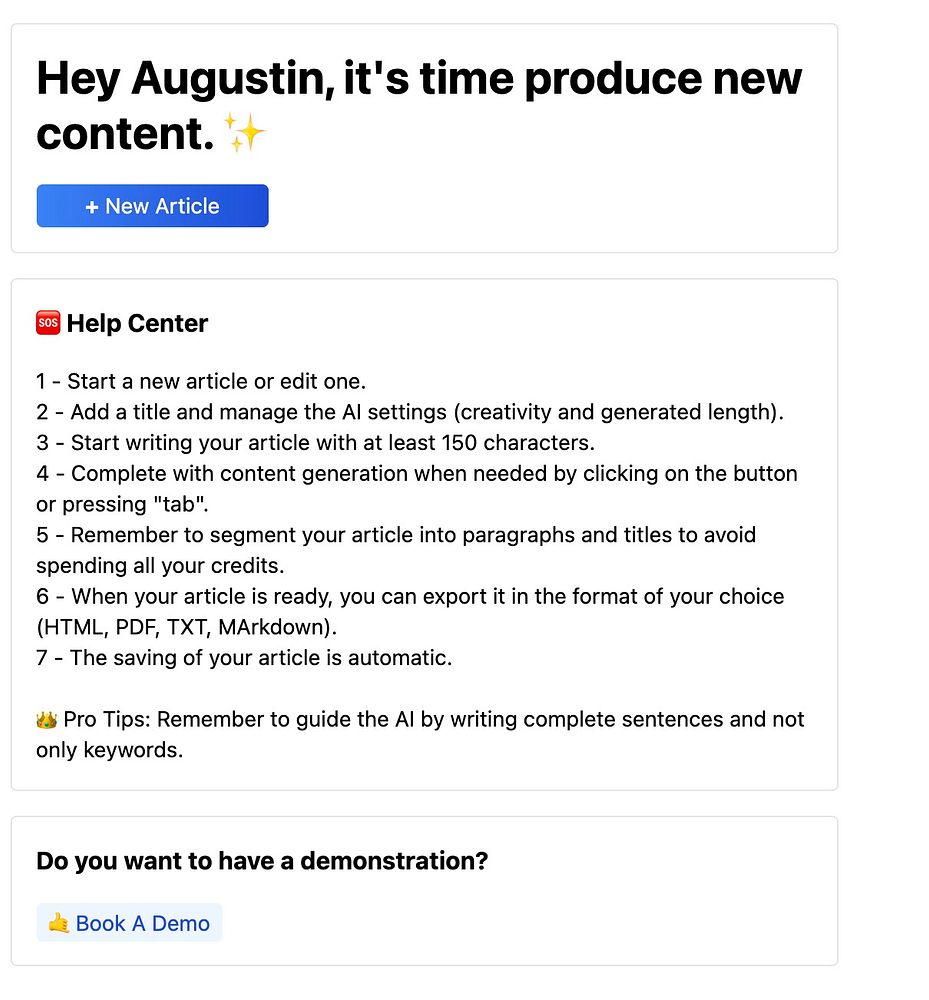Click the thumbs-up icon on Book A Demo
This screenshot has width=929, height=1000.
click(59, 922)
